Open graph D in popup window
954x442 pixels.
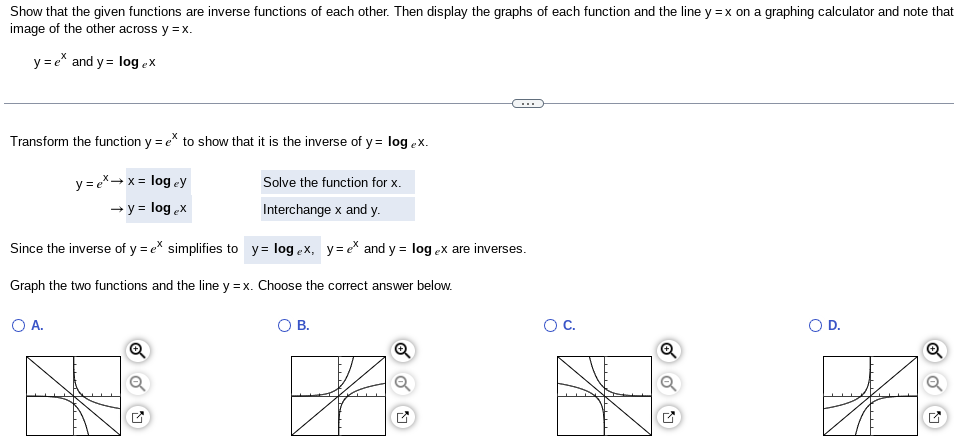(x=934, y=417)
